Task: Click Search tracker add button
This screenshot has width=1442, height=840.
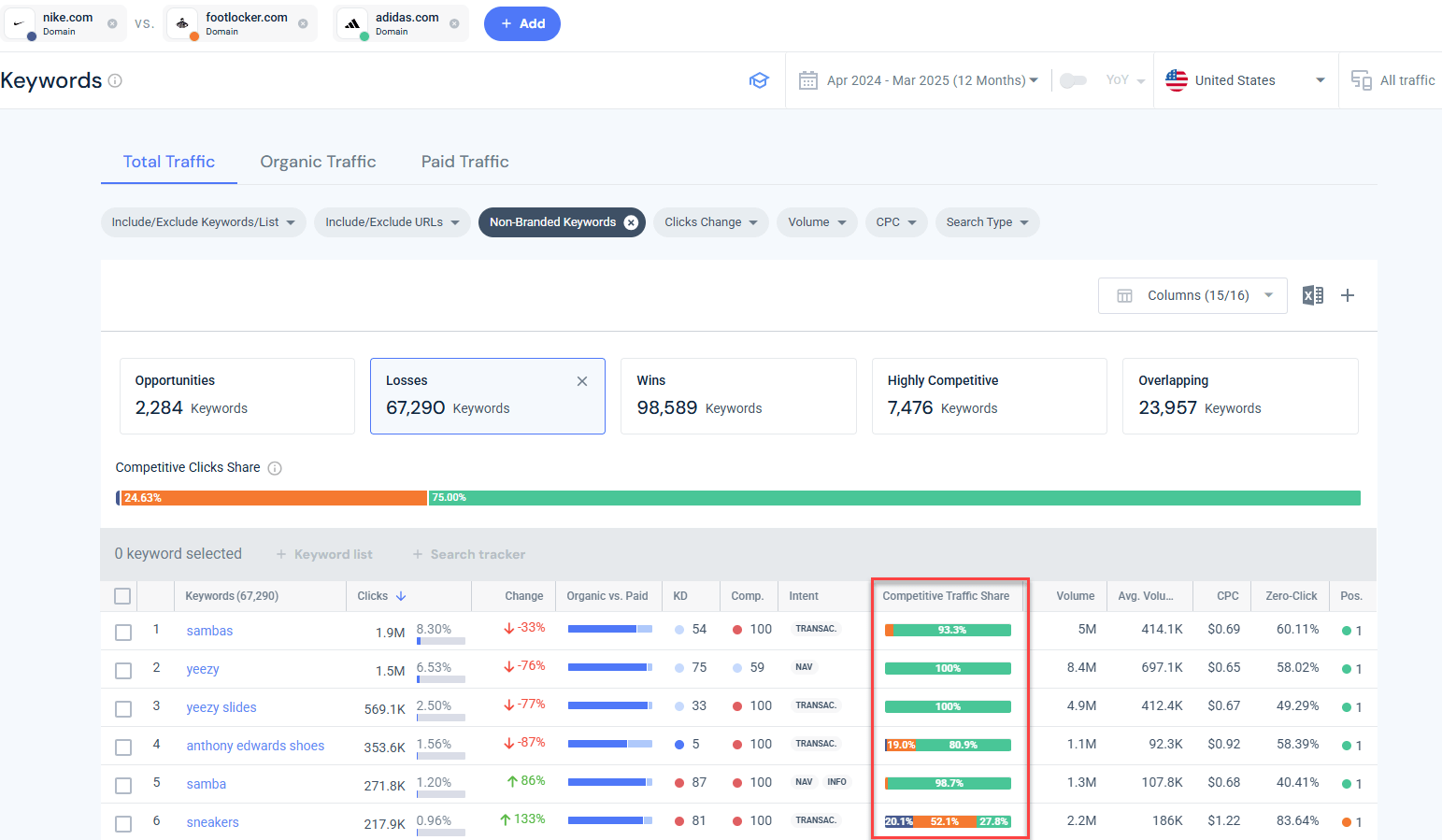Action: (469, 554)
